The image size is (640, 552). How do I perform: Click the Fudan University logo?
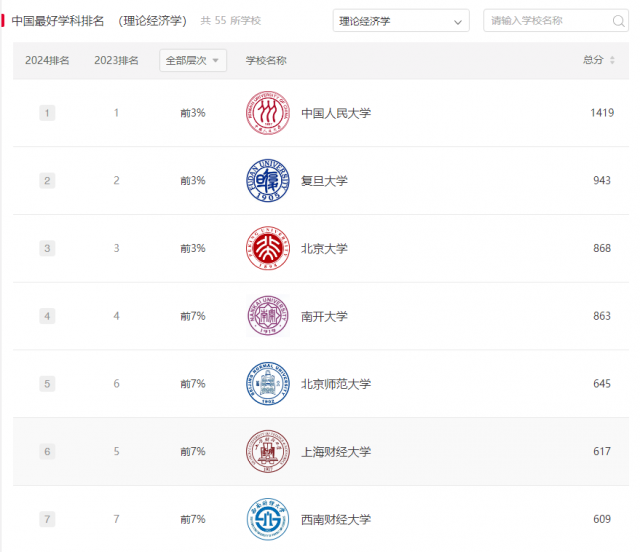pos(267,181)
